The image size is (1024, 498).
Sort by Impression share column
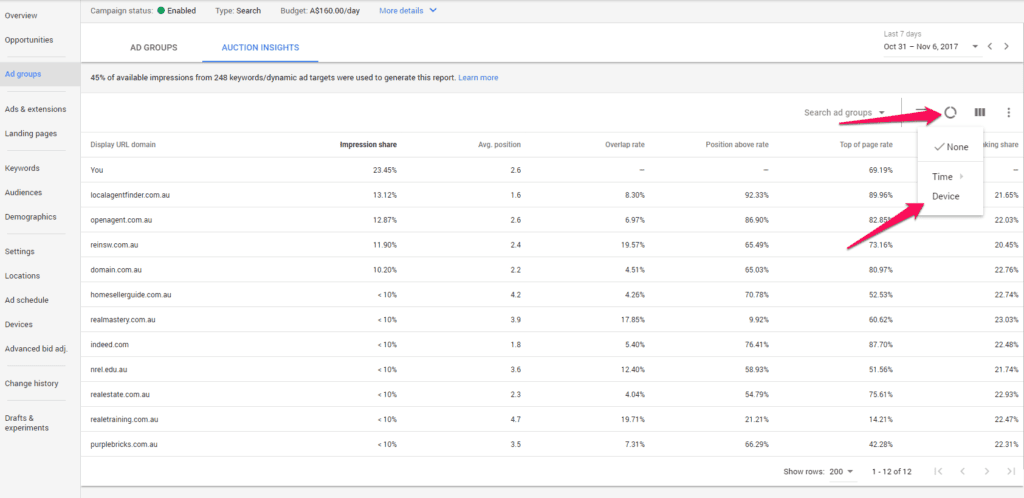[368, 144]
